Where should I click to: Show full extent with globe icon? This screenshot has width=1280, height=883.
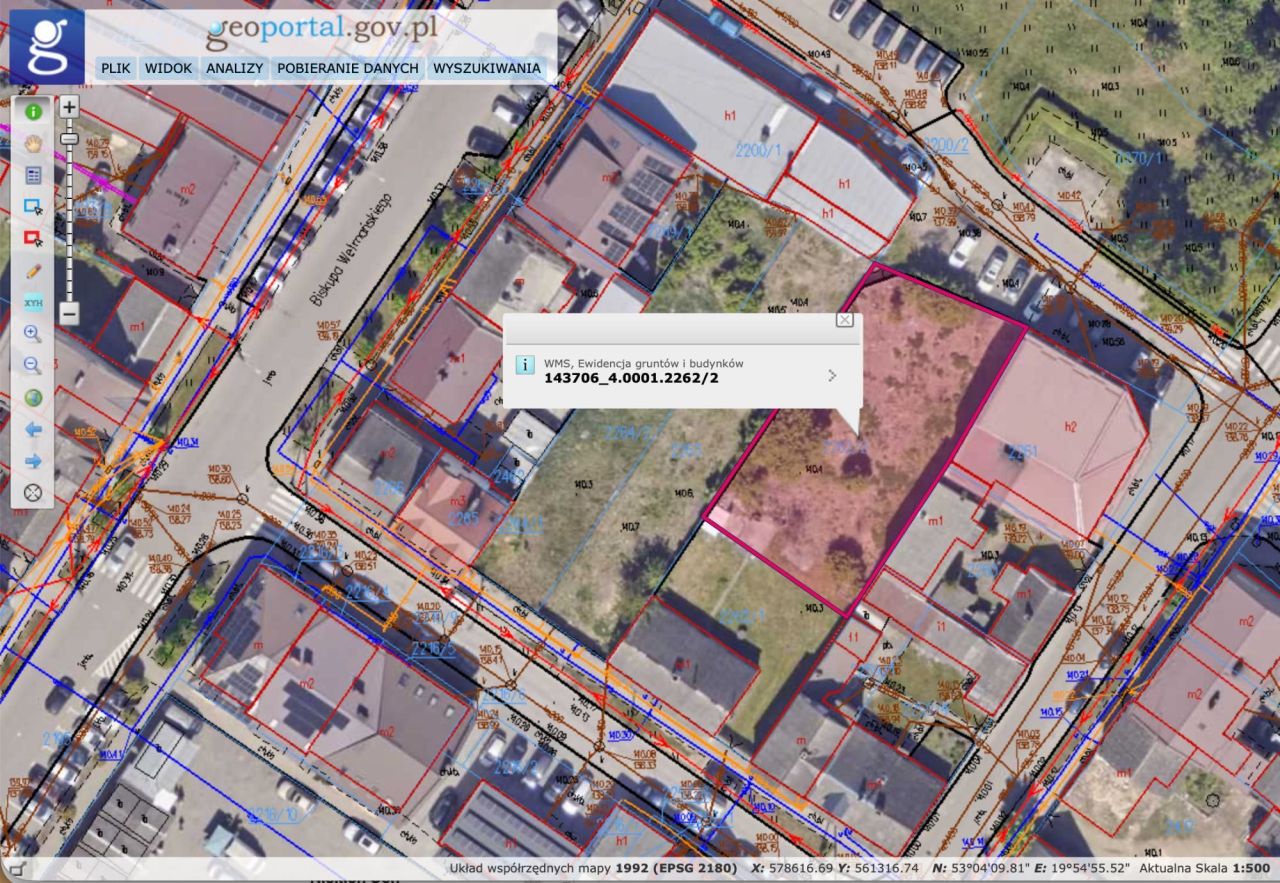[x=33, y=397]
